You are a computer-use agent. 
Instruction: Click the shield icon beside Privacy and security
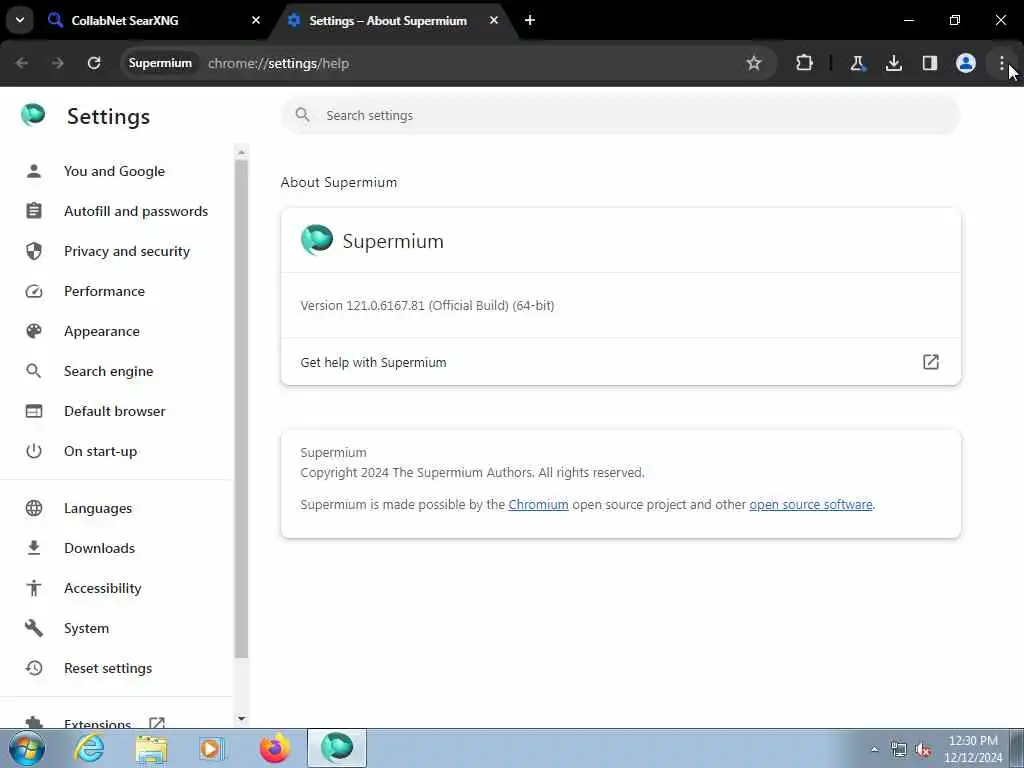[x=34, y=251]
